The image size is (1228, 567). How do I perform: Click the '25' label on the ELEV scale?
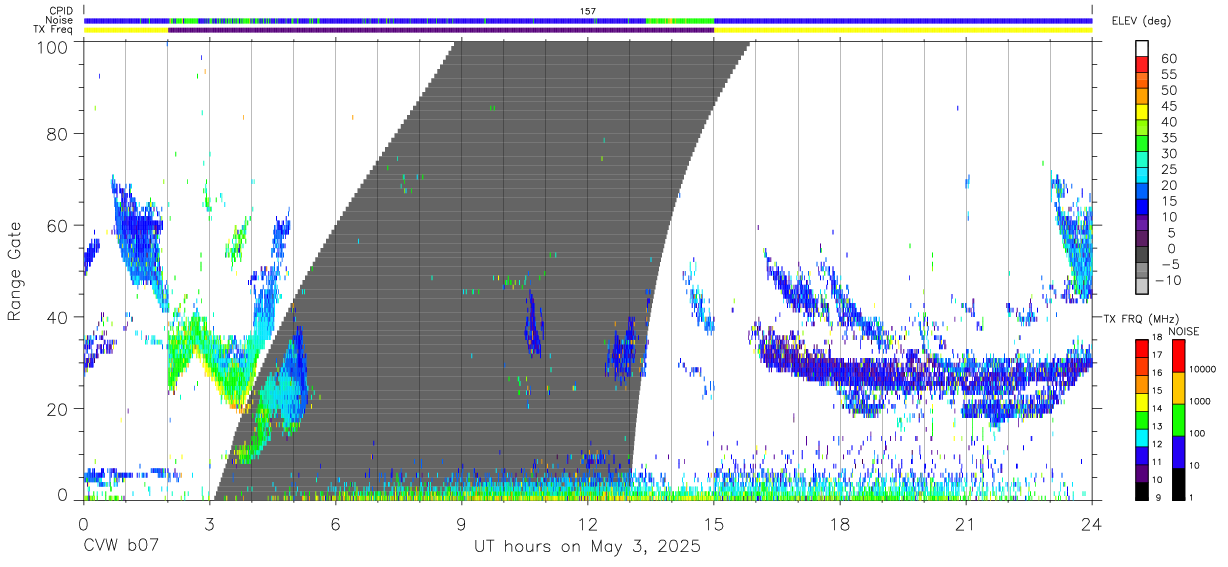(x=1168, y=170)
